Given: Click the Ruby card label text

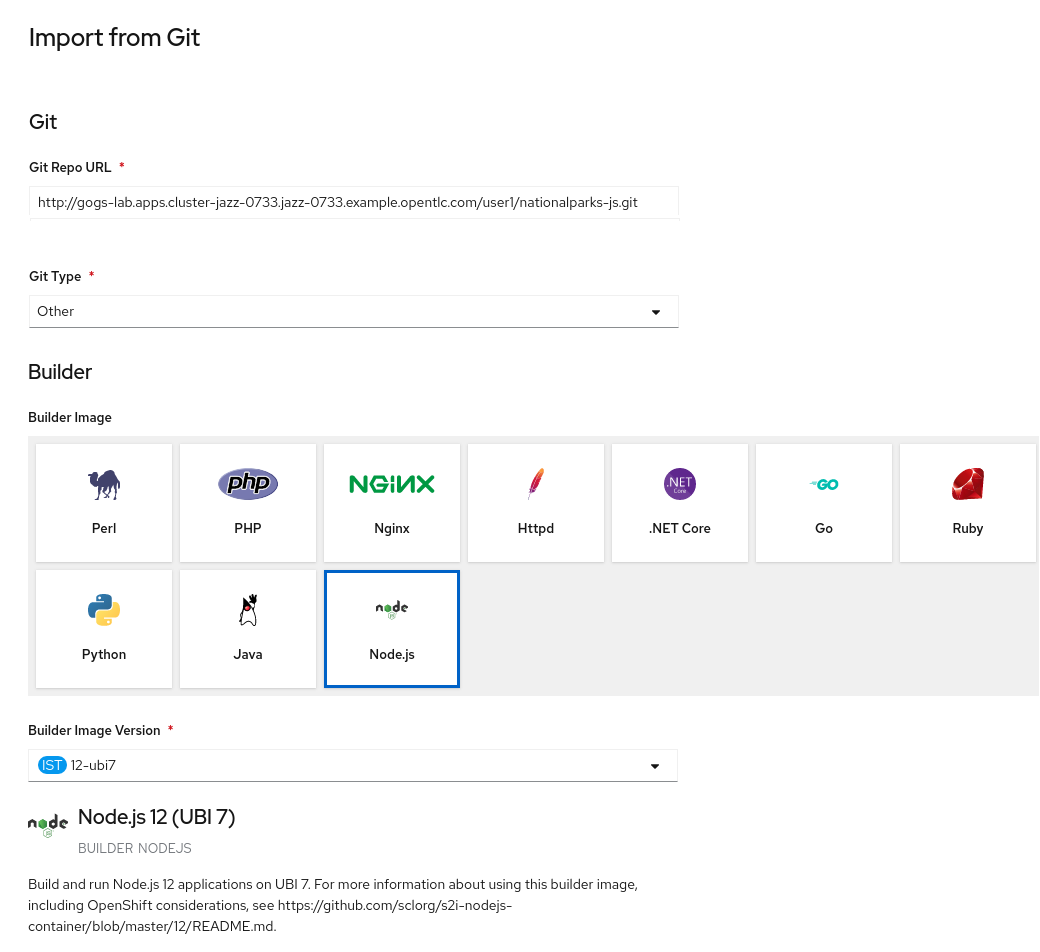Looking at the screenshot, I should [x=968, y=529].
